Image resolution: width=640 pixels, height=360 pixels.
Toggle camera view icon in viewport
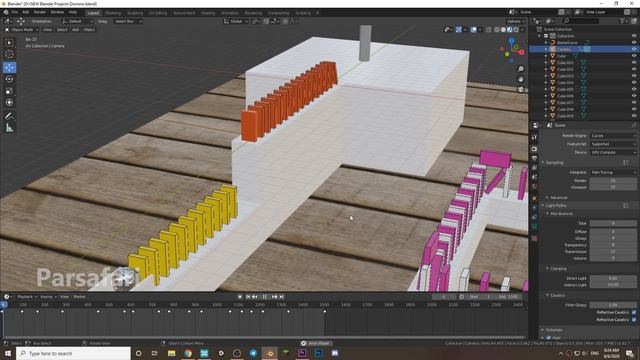click(521, 89)
